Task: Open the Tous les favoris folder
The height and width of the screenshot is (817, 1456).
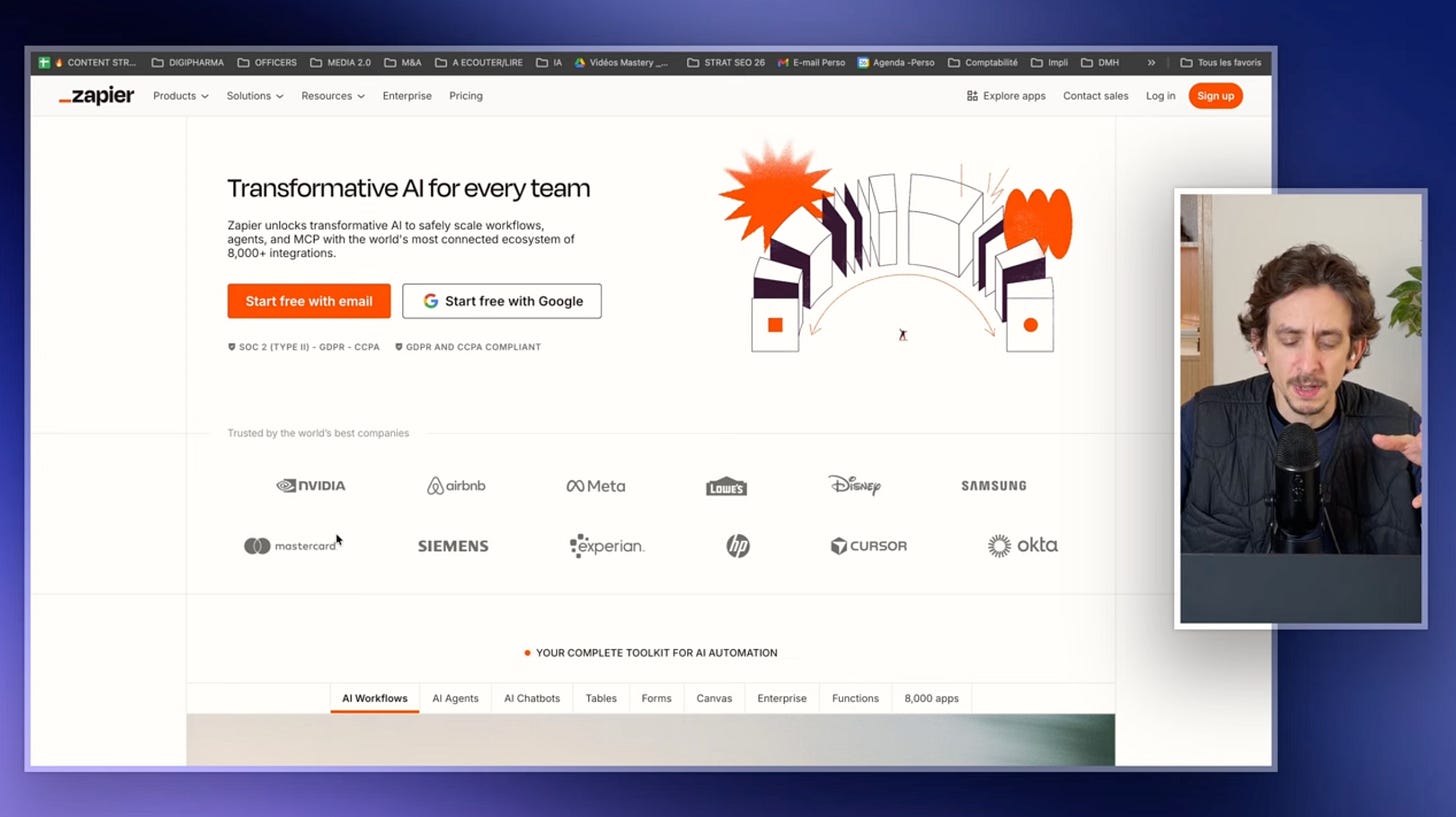Action: coord(1221,62)
